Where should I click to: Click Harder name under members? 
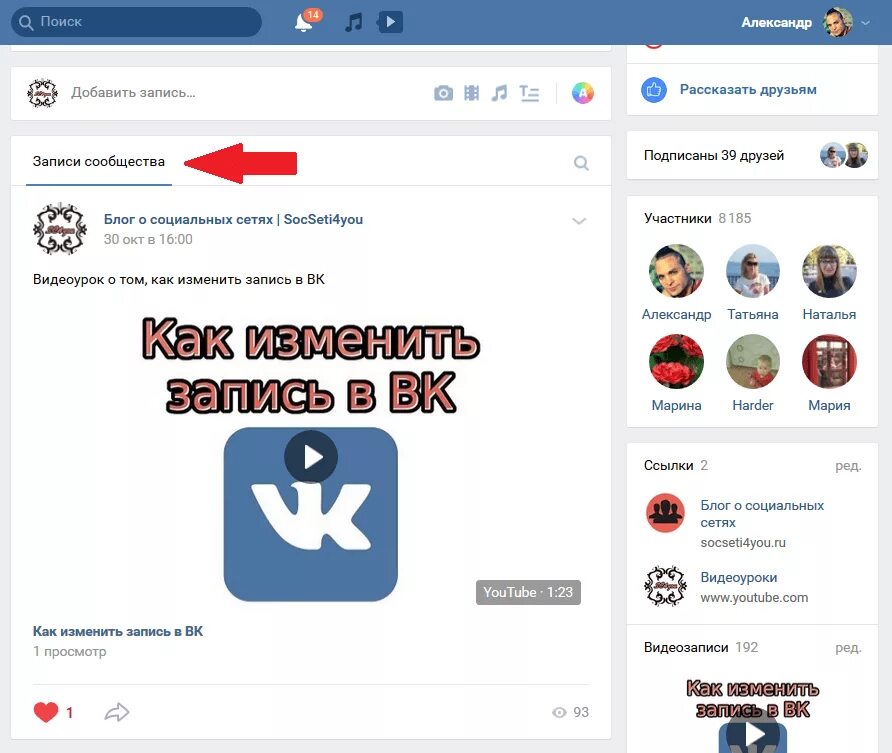(753, 406)
